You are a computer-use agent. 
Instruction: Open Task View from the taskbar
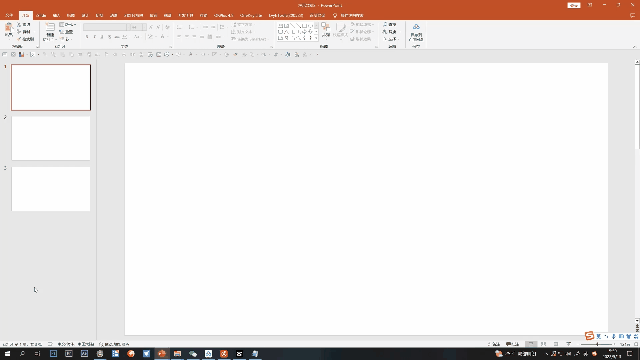pos(37,353)
